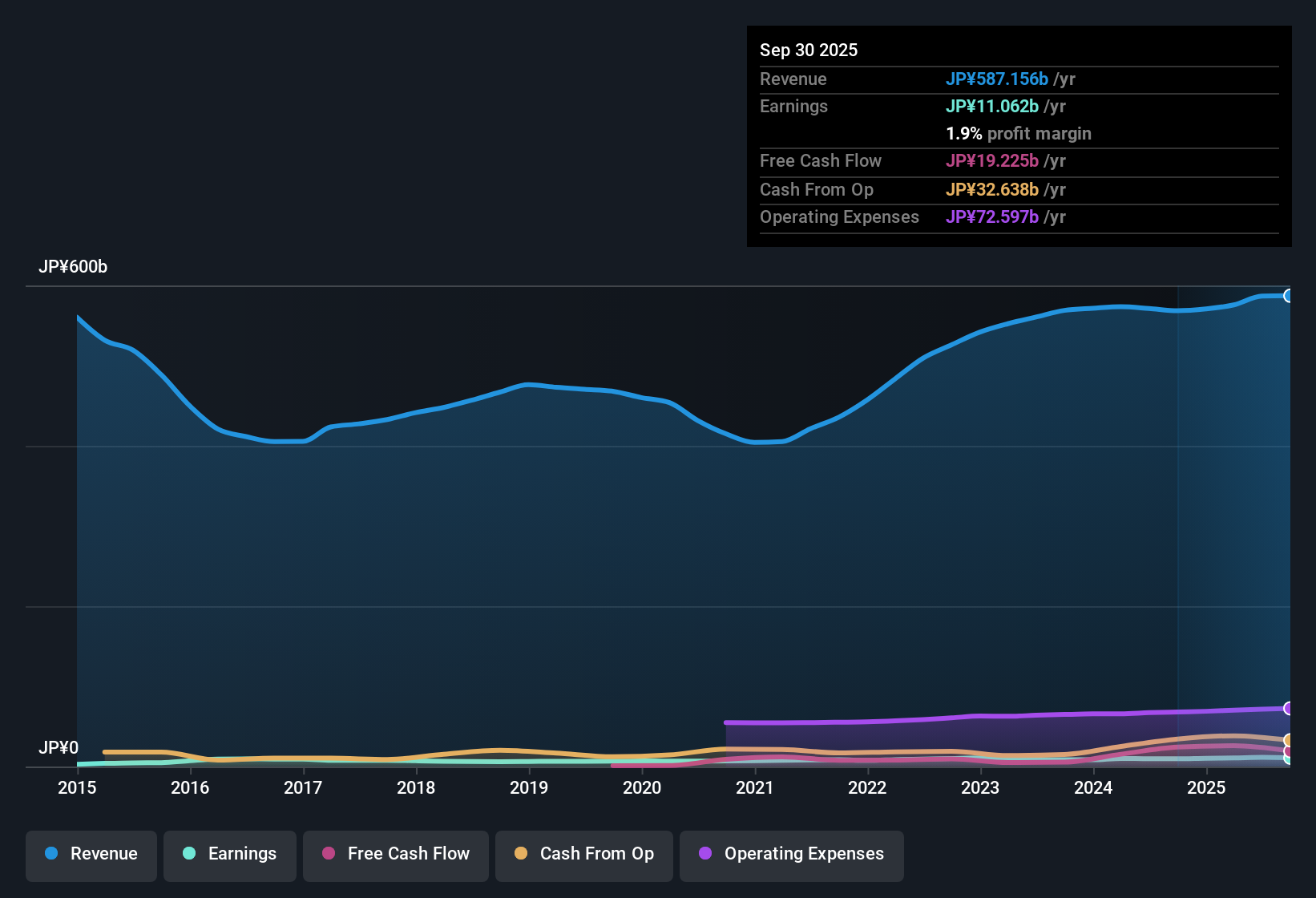Click the purple Operating Expenses dot icon
The width and height of the screenshot is (1316, 898).
(704, 854)
